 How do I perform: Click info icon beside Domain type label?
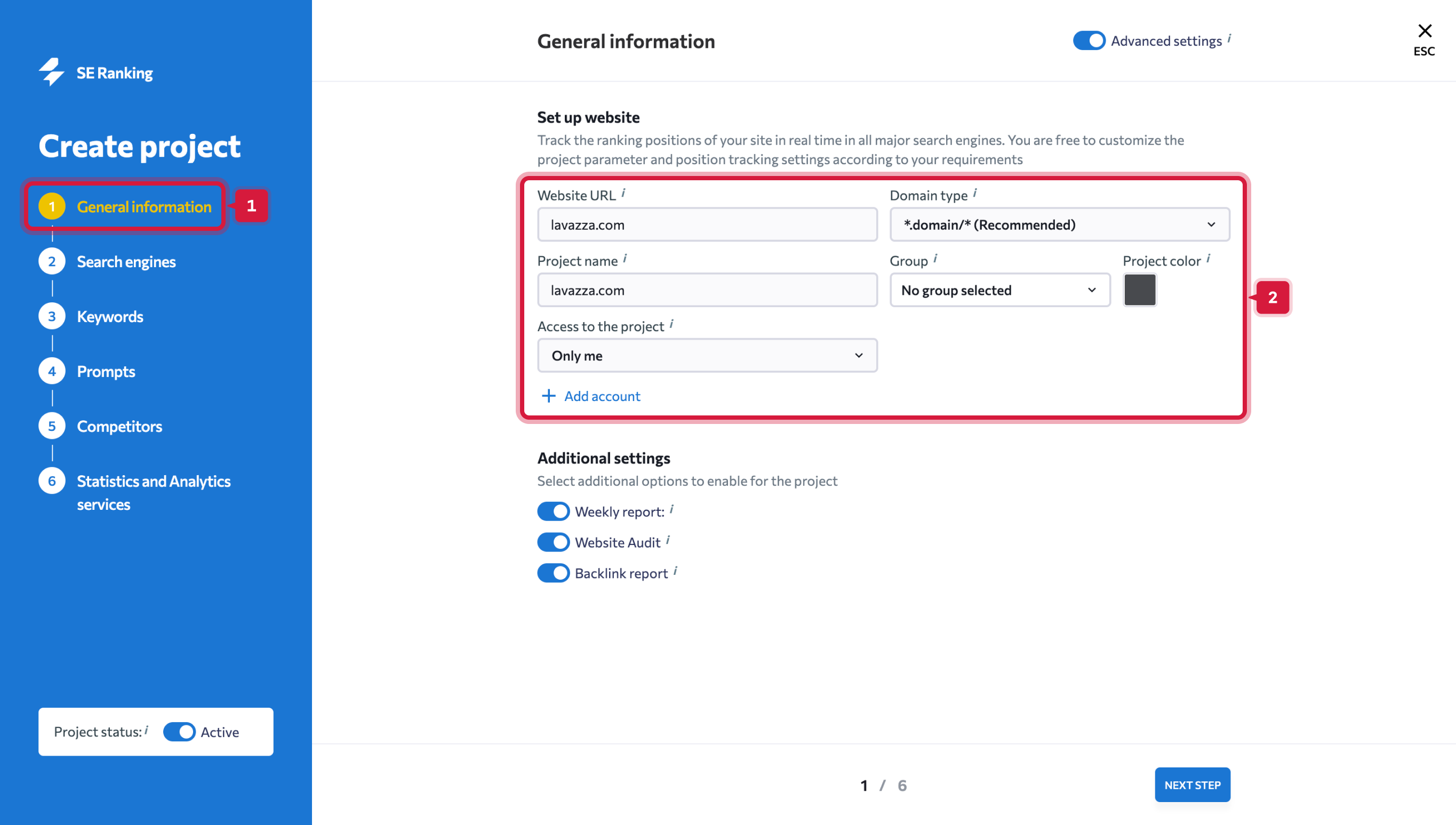pyautogui.click(x=974, y=193)
